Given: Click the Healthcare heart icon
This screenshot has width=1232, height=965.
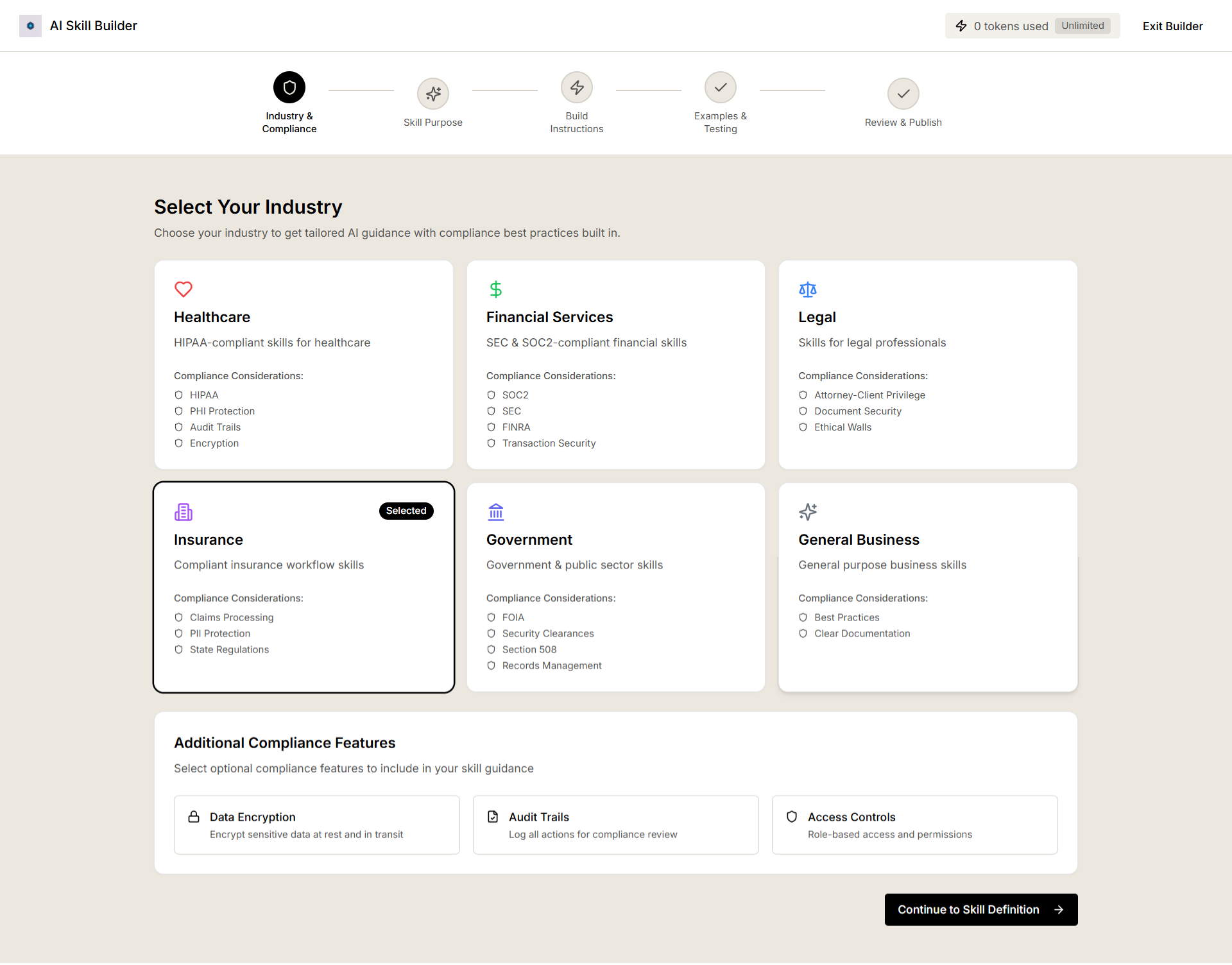Looking at the screenshot, I should [x=184, y=289].
